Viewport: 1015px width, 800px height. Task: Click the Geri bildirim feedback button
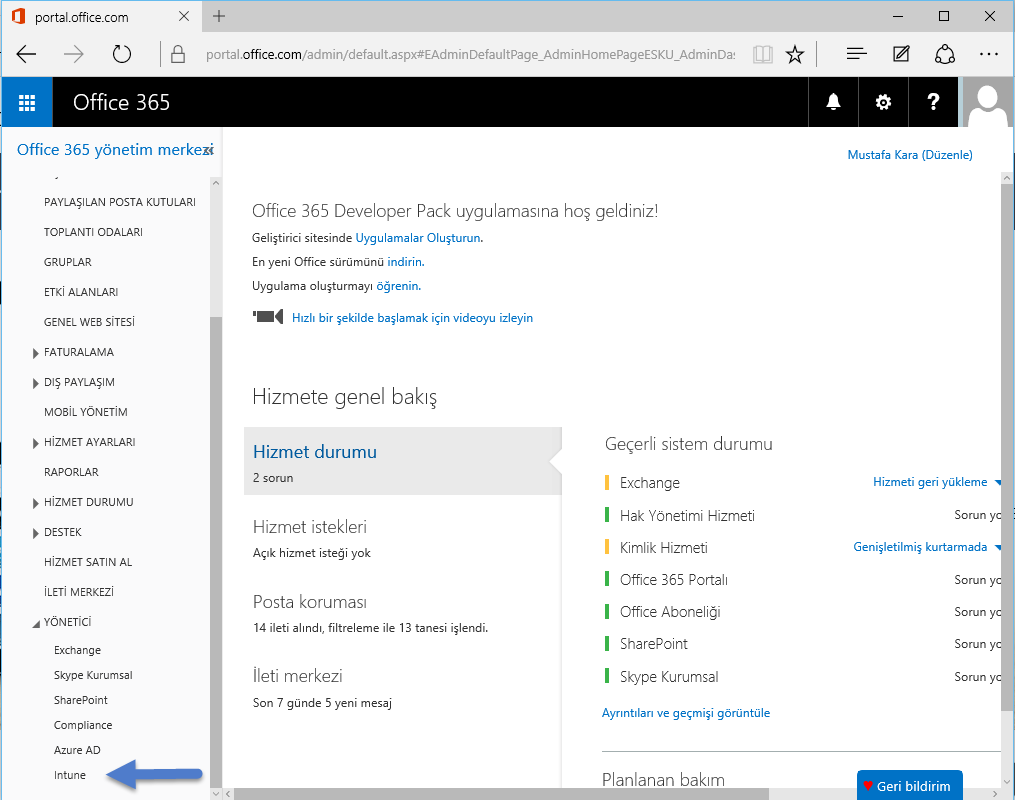pos(909,786)
